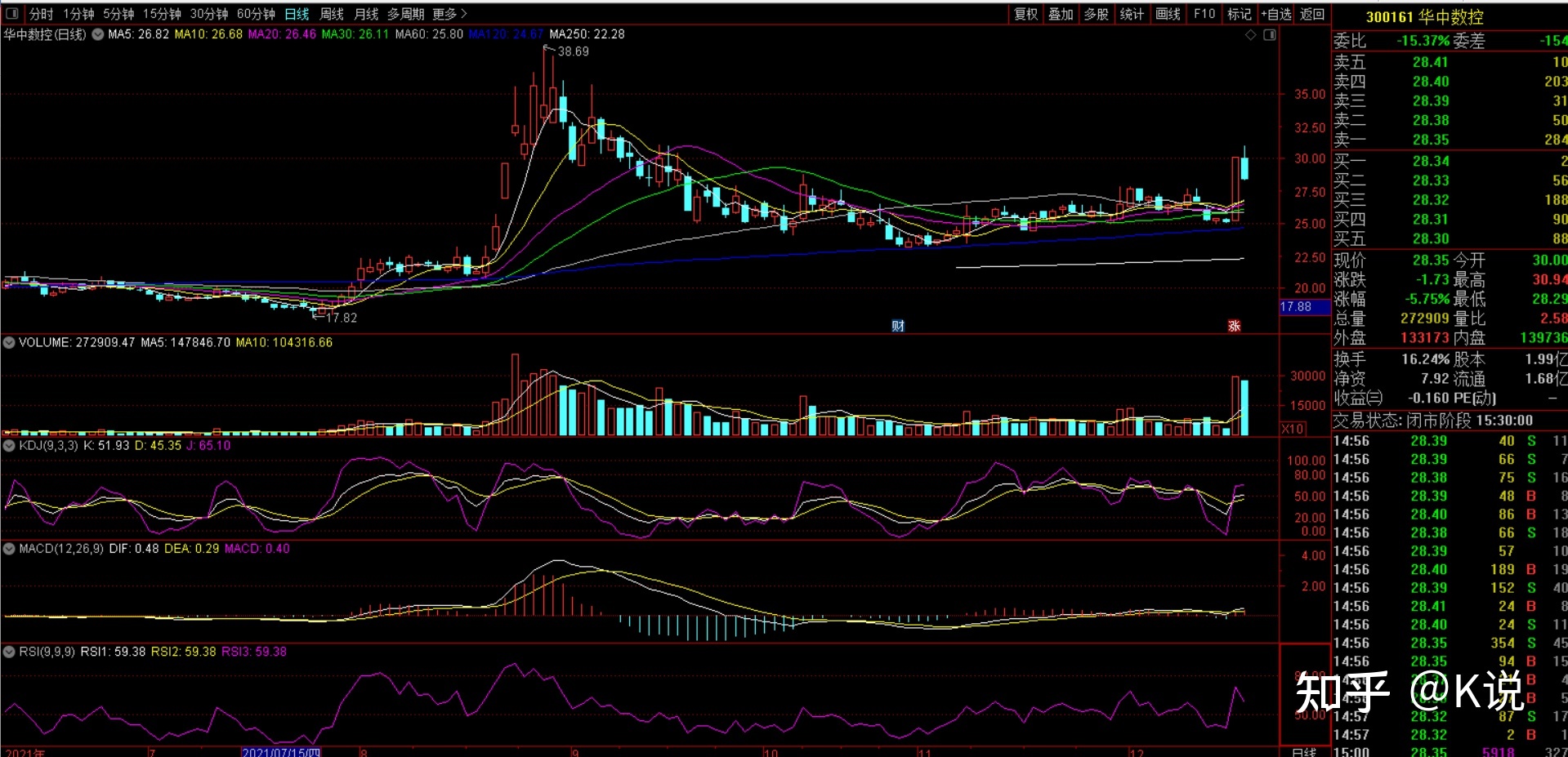Open the F10 company info
1568x757 pixels.
click(1204, 14)
